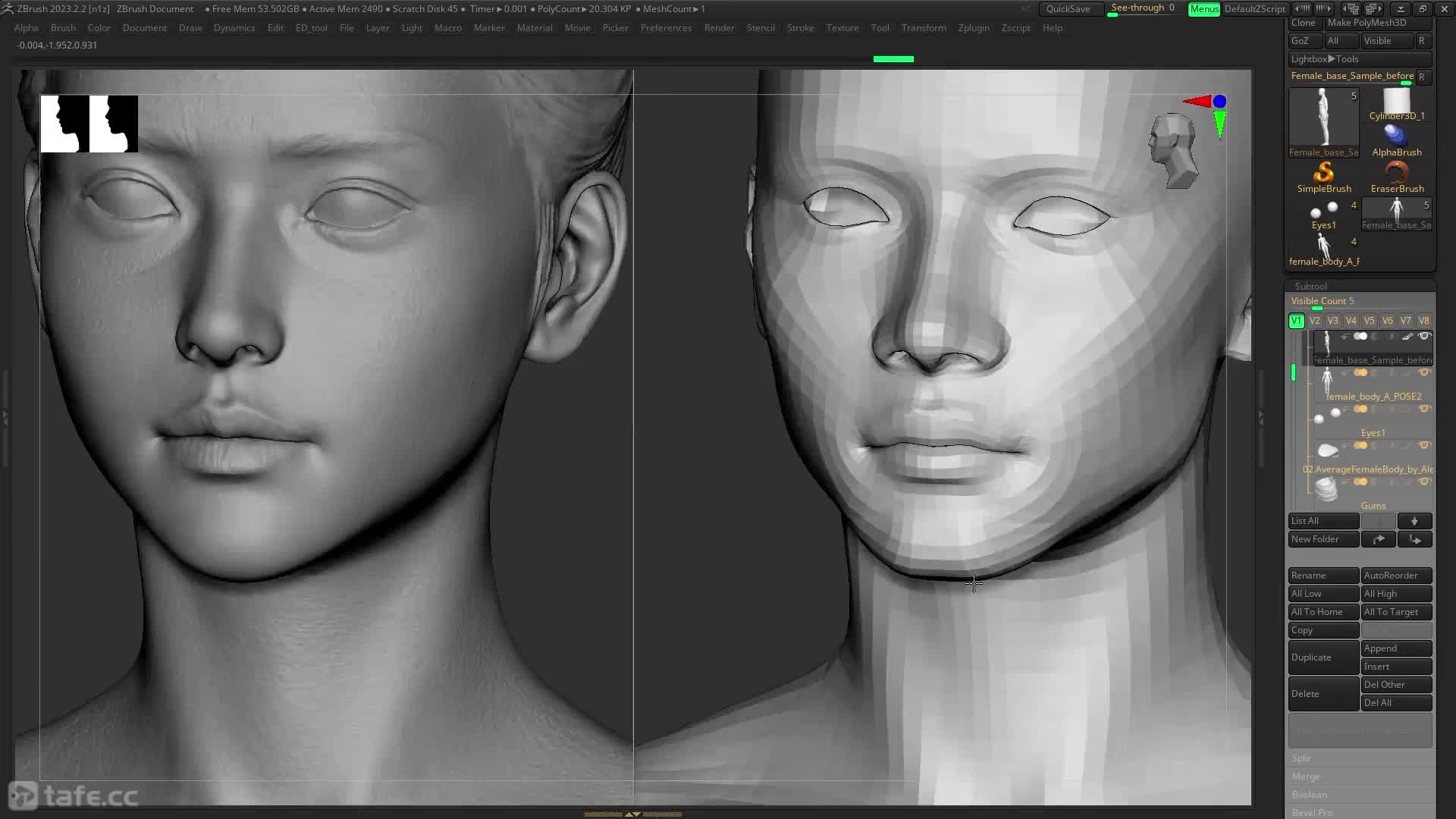Viewport: 1456px width, 819px height.
Task: Choose the AlphaBrush tool icon
Action: pyautogui.click(x=1396, y=136)
